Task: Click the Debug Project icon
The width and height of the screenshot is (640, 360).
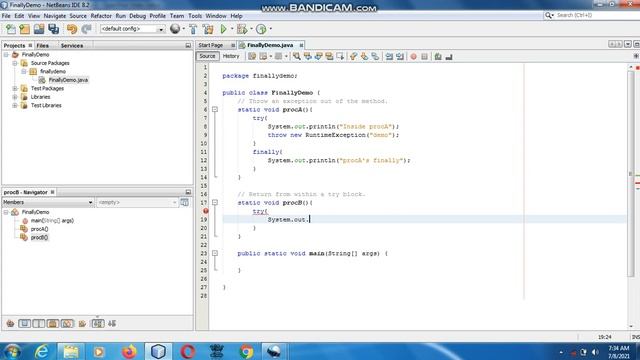Action: point(242,29)
